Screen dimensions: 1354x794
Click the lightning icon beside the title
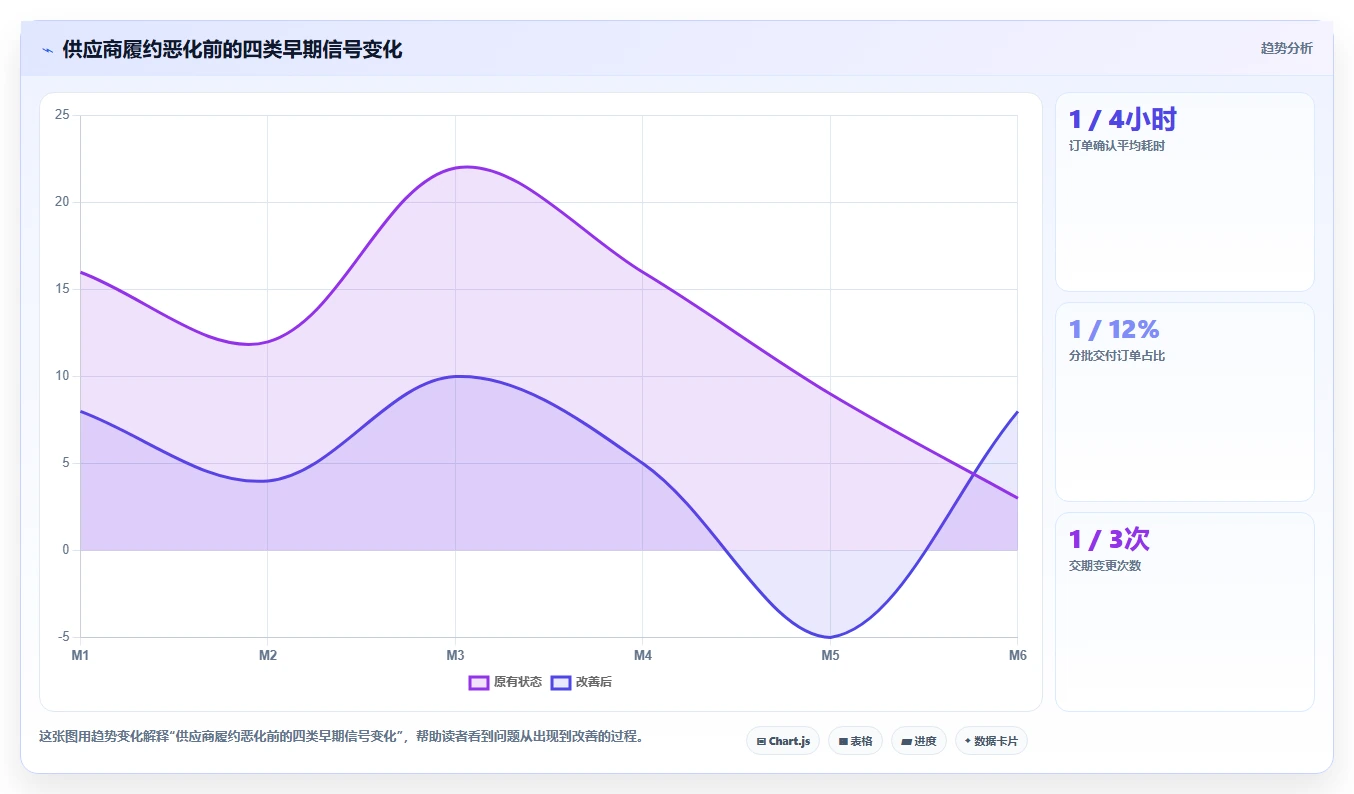(x=47, y=50)
